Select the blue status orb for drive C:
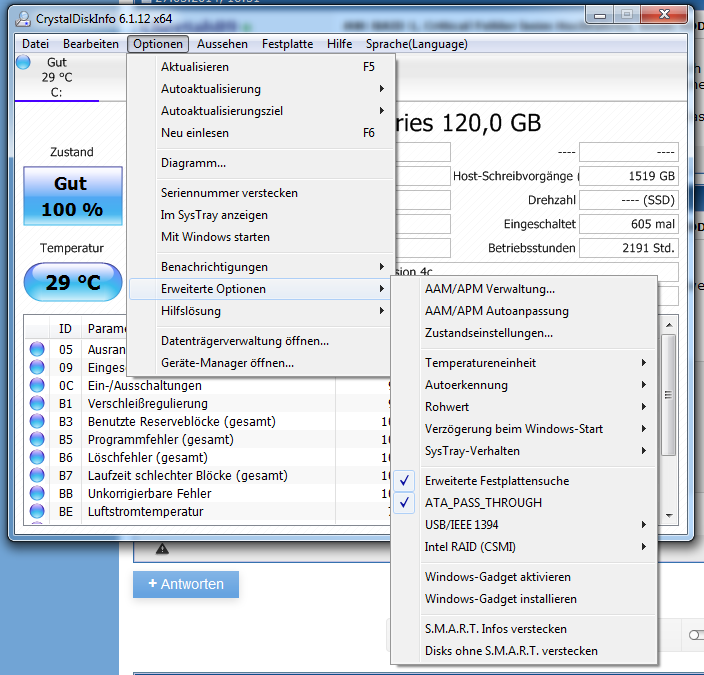The width and height of the screenshot is (704, 675). [x=23, y=62]
